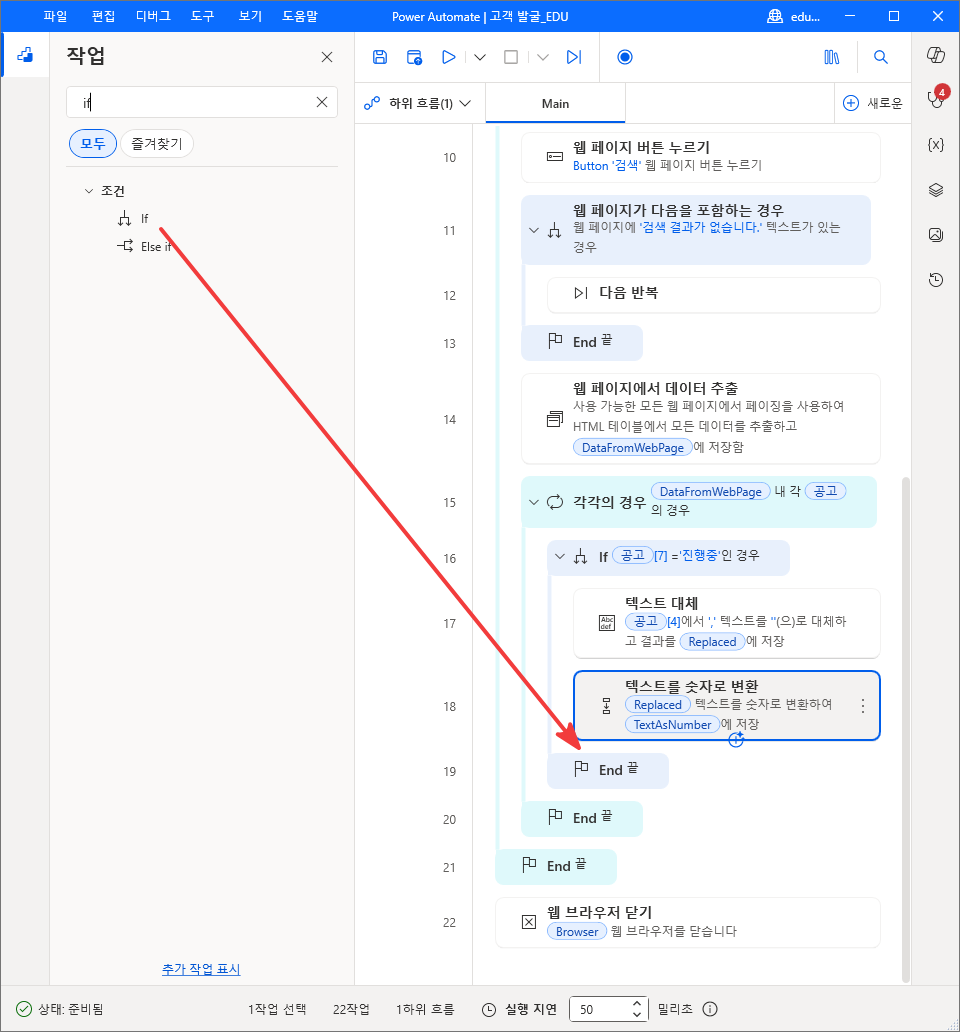Image resolution: width=960 pixels, height=1032 pixels.
Task: Increase run delay with up stepper arrow
Action: point(636,1003)
